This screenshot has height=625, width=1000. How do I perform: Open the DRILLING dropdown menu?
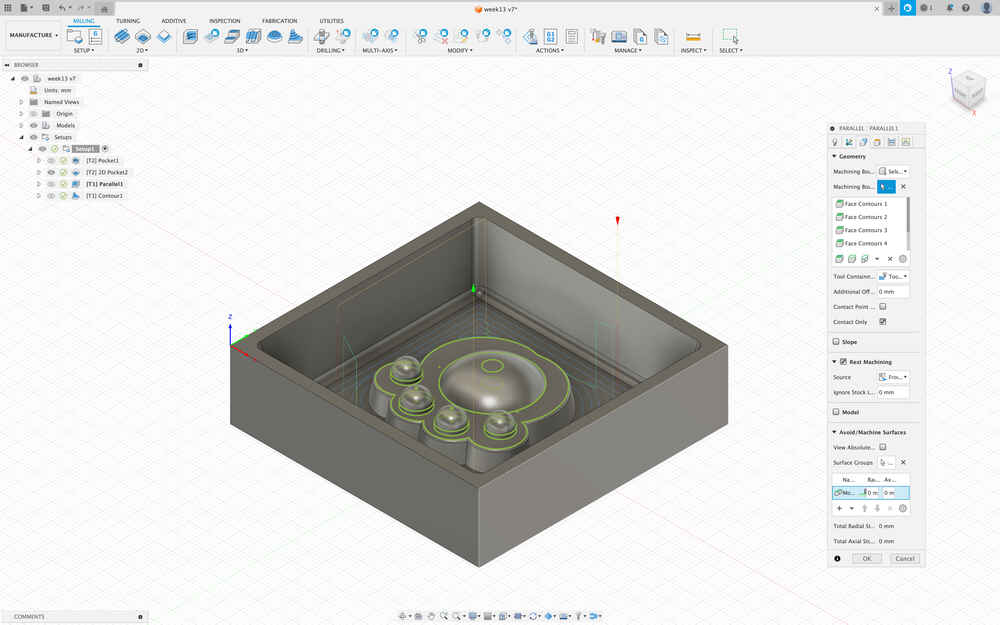(x=330, y=50)
